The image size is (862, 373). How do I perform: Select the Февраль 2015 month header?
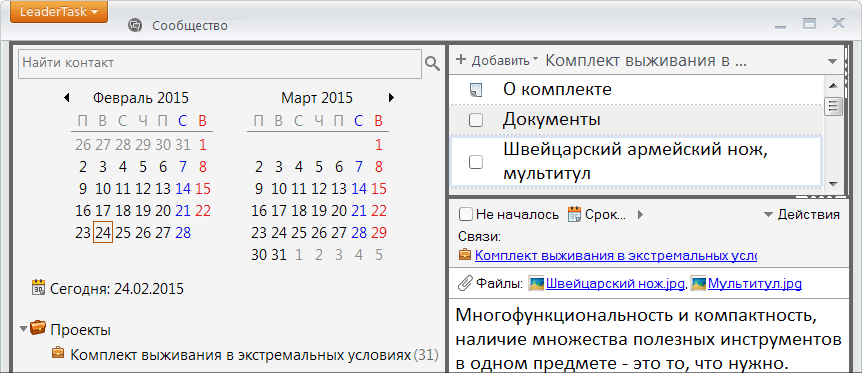tap(141, 98)
